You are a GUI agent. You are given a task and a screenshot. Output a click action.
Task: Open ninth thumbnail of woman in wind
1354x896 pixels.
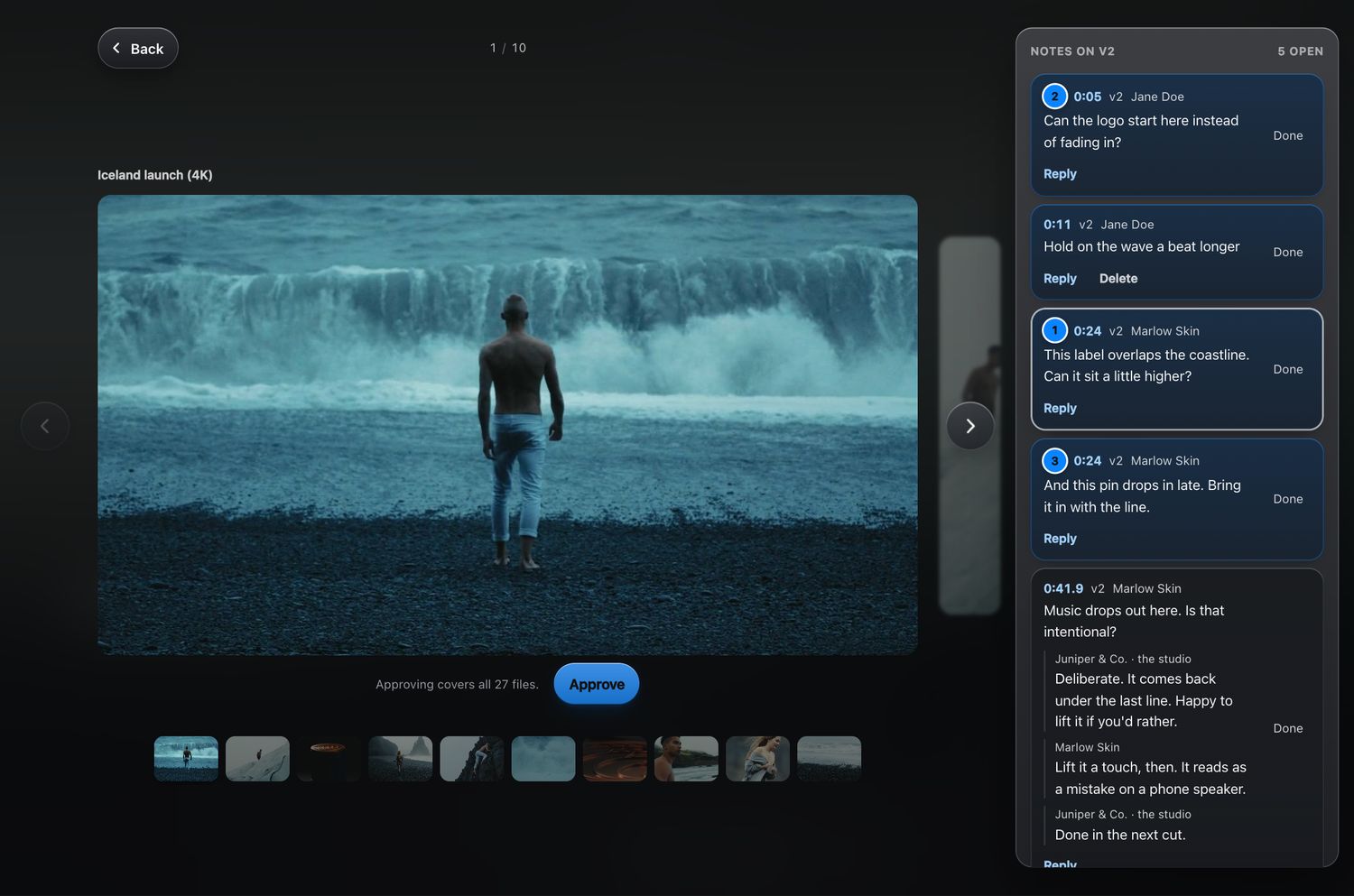757,759
